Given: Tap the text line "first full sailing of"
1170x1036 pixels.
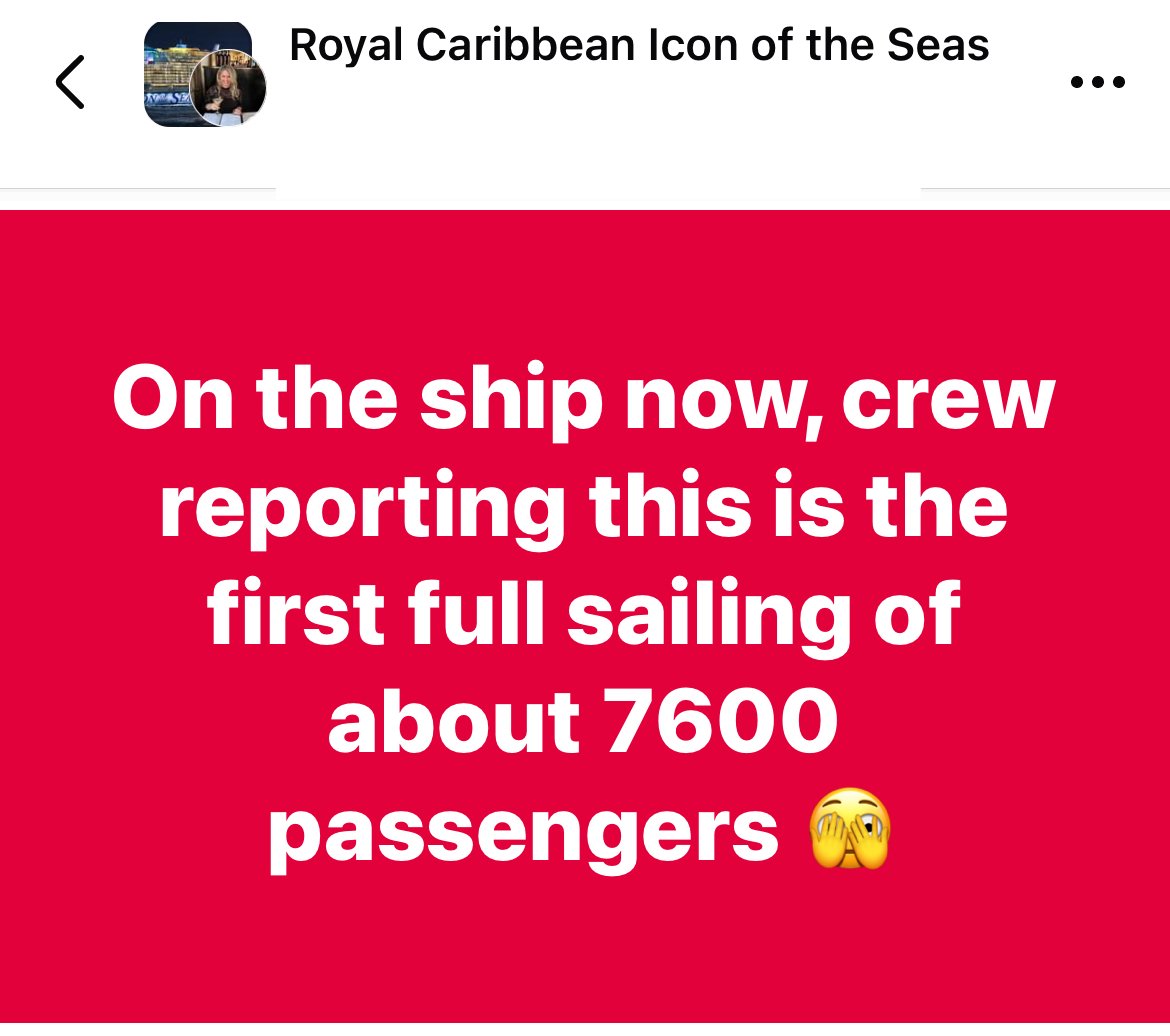Looking at the screenshot, I should click(x=584, y=616).
